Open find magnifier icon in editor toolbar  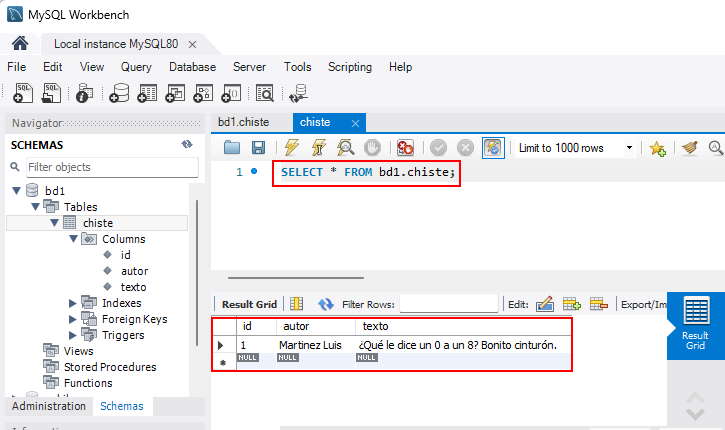pyautogui.click(x=716, y=148)
